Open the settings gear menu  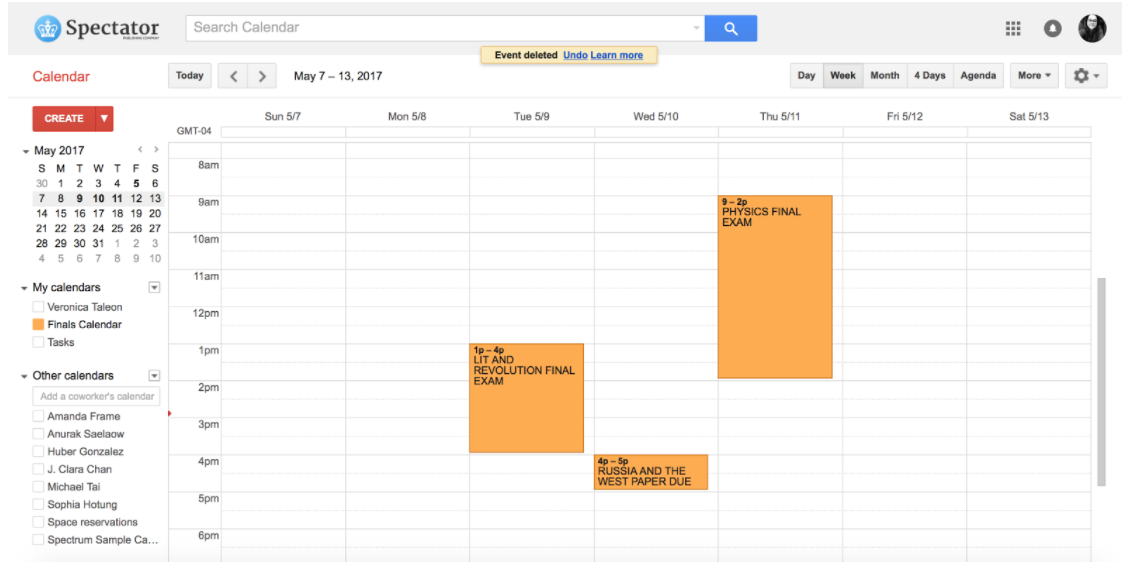(1085, 76)
